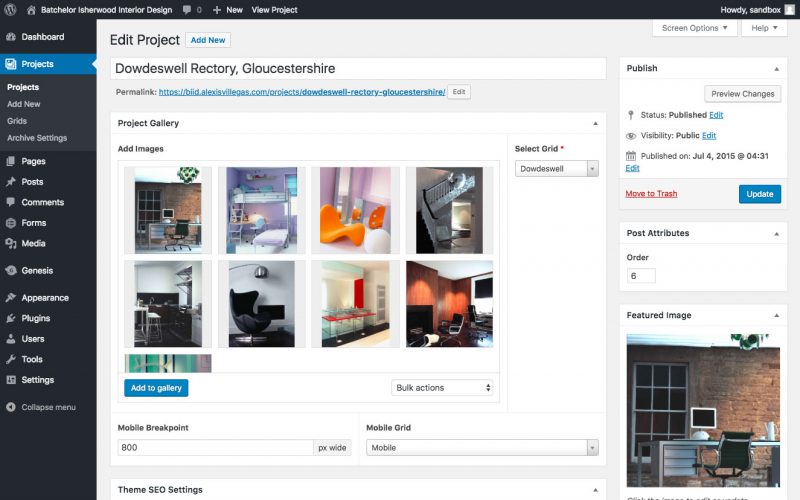Viewport: 800px width, 500px height.
Task: Open the Dashboard menu item
Action: pos(43,37)
